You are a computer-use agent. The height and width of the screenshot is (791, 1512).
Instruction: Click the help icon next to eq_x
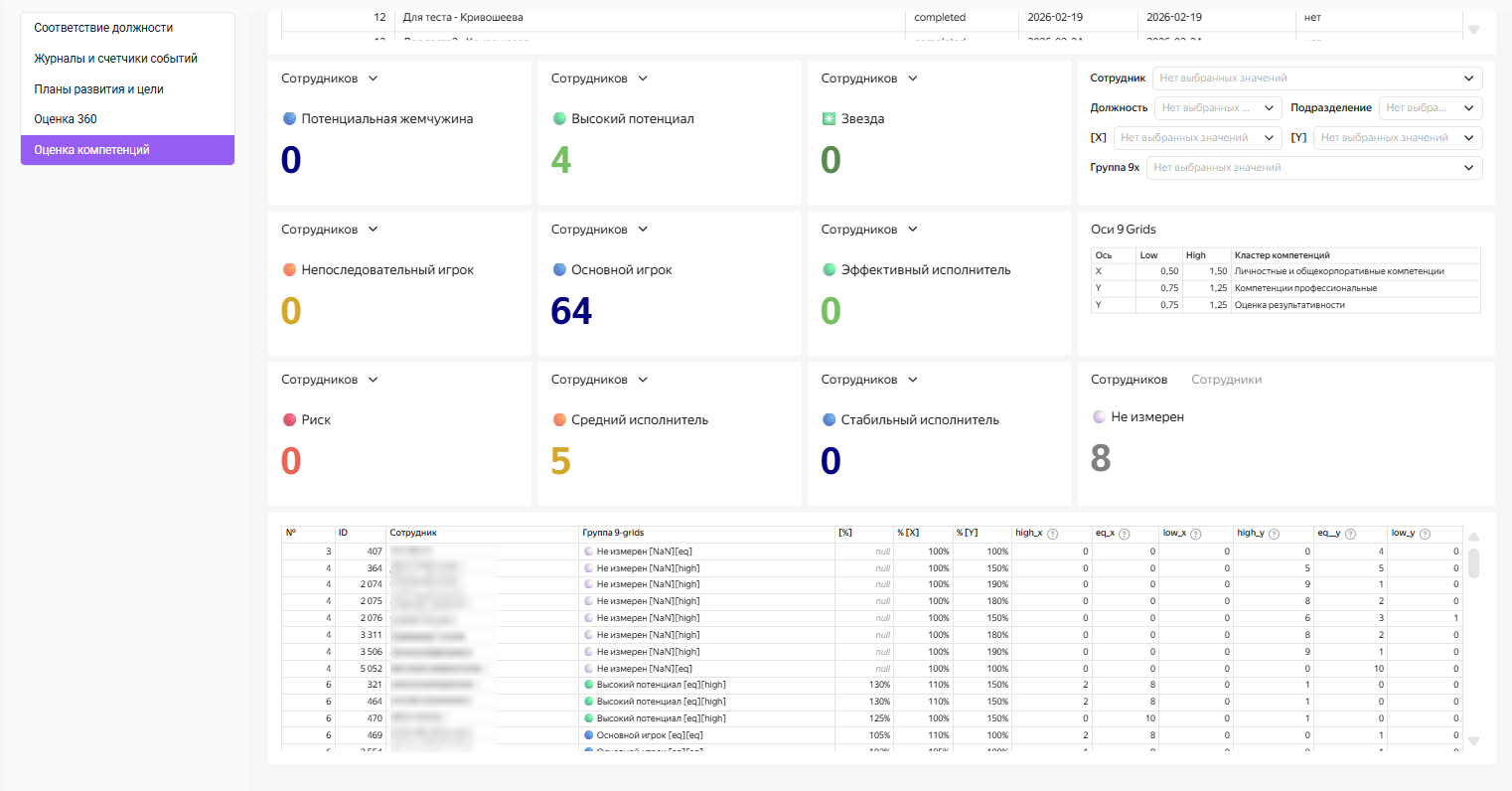pyautogui.click(x=1125, y=534)
